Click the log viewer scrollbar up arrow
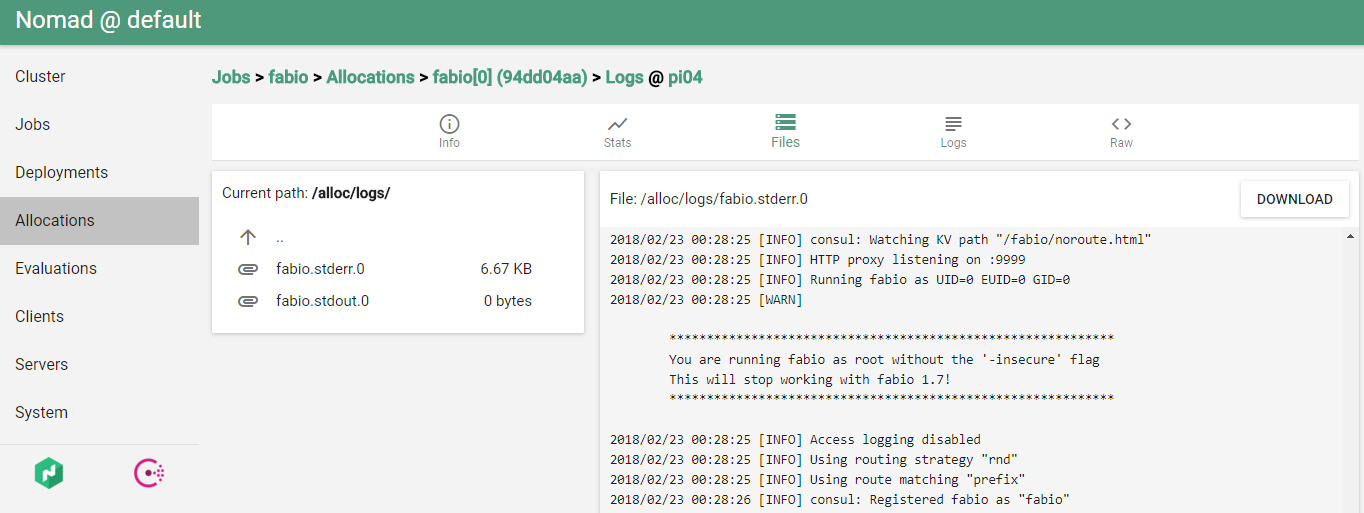1364x513 pixels. 1351,236
